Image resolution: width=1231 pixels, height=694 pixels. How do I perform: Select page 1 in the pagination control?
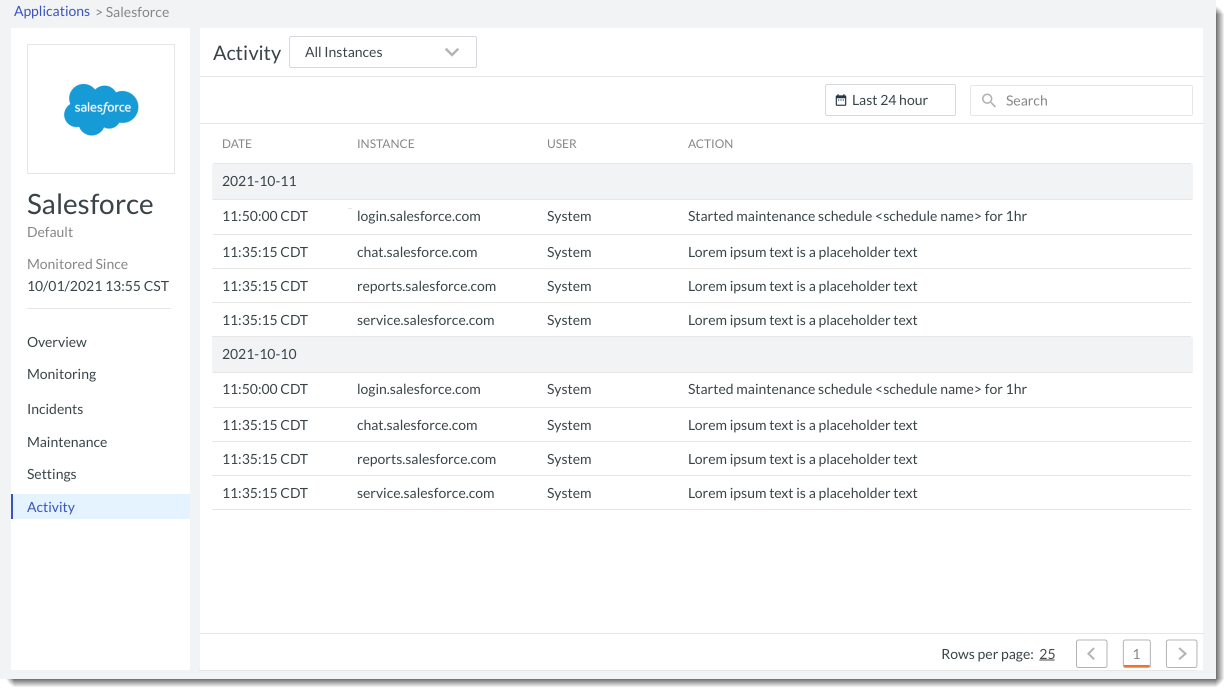click(x=1136, y=653)
